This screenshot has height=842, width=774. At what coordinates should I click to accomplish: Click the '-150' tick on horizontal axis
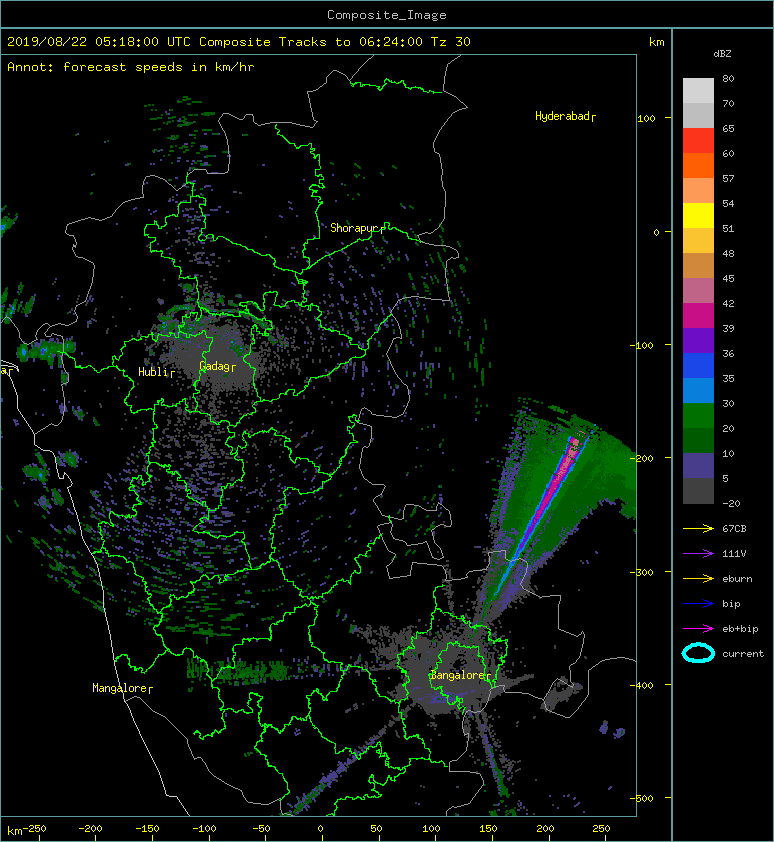[x=147, y=829]
